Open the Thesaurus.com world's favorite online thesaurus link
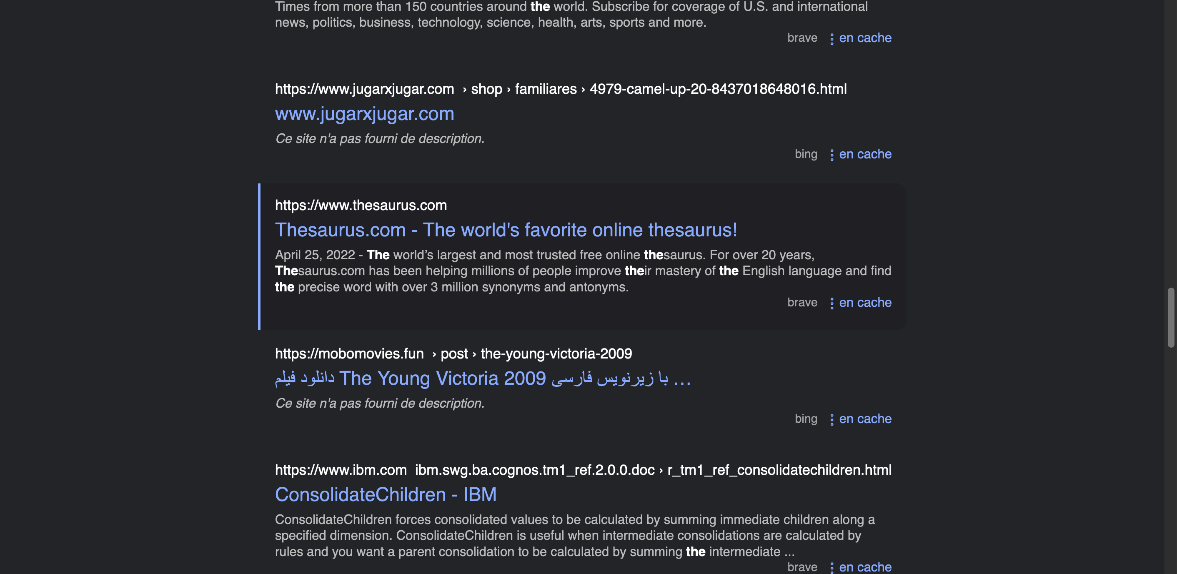The width and height of the screenshot is (1177, 574). coord(506,230)
